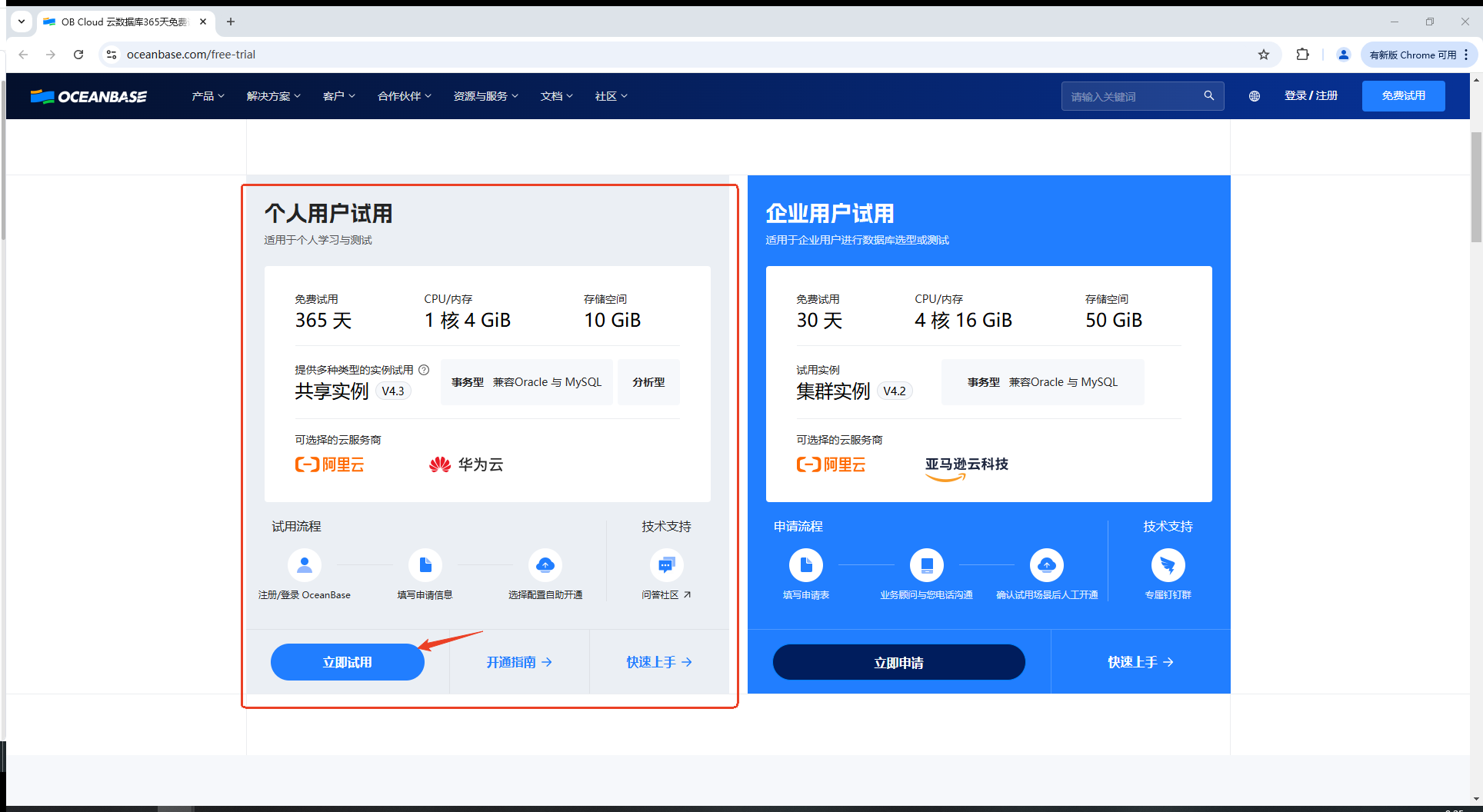Click the 365 天 free trial value

pyautogui.click(x=323, y=321)
